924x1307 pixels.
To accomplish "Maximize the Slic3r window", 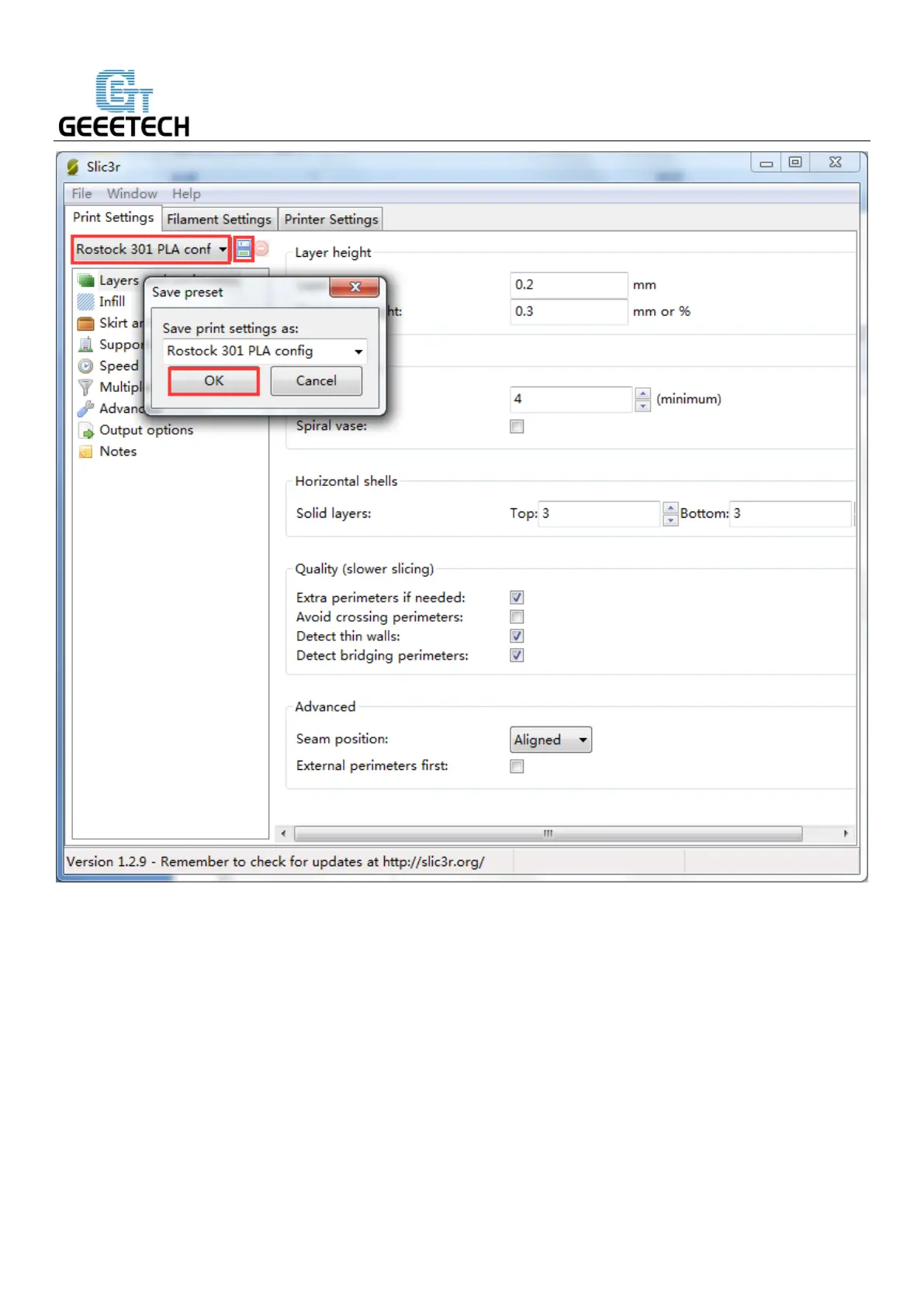I will click(x=795, y=162).
